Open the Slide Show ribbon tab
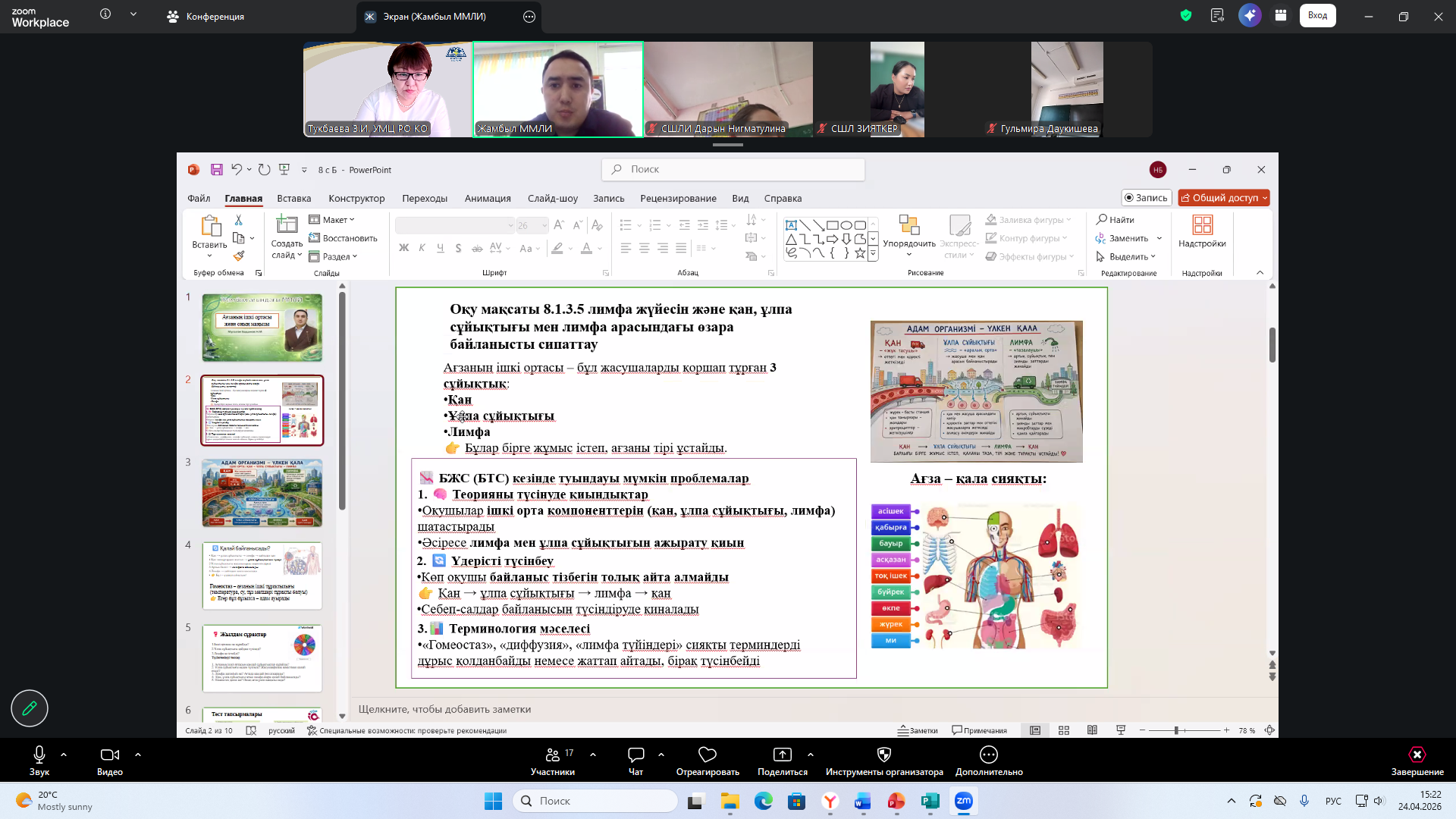The width and height of the screenshot is (1456, 819). pos(552,199)
